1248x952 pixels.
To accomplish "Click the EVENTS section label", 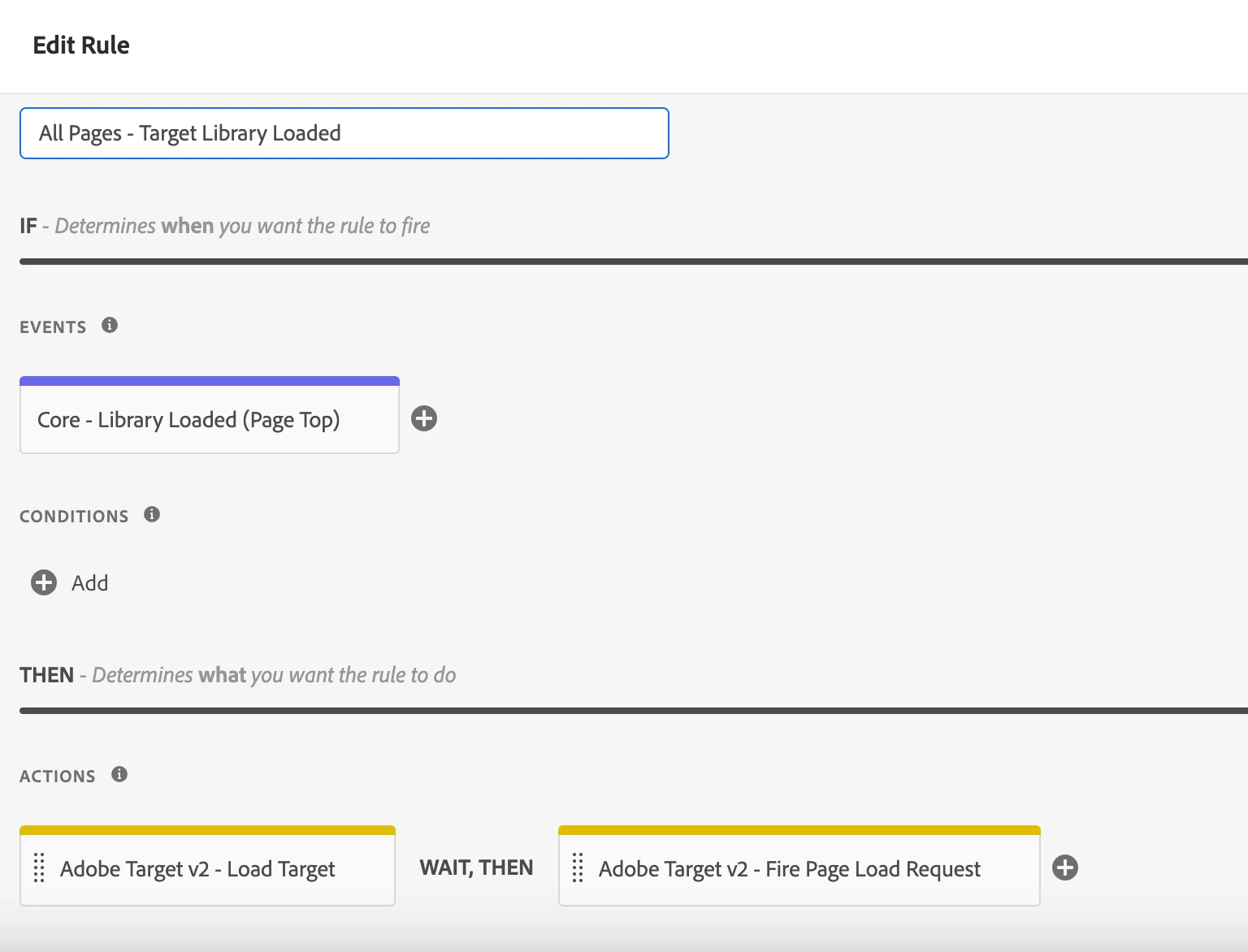I will coord(53,327).
